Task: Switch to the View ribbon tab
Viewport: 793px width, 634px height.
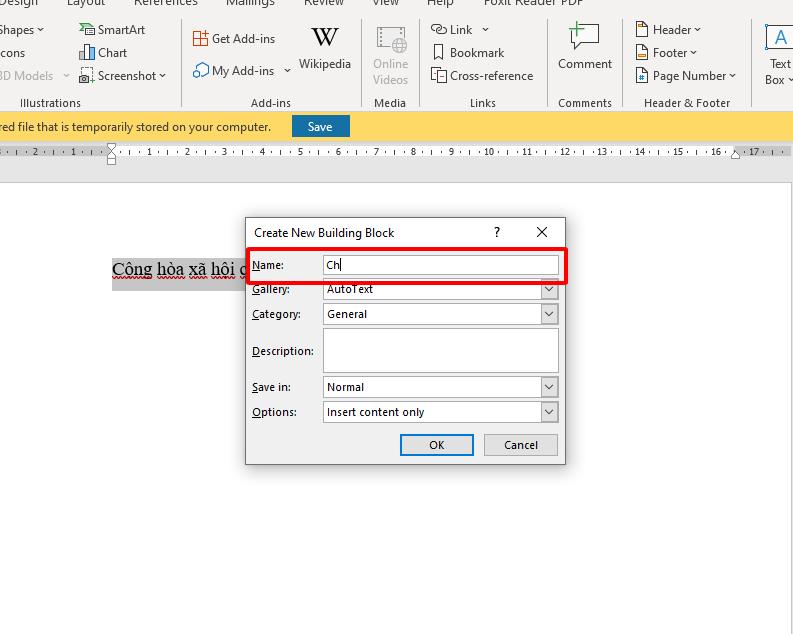Action: [x=385, y=3]
